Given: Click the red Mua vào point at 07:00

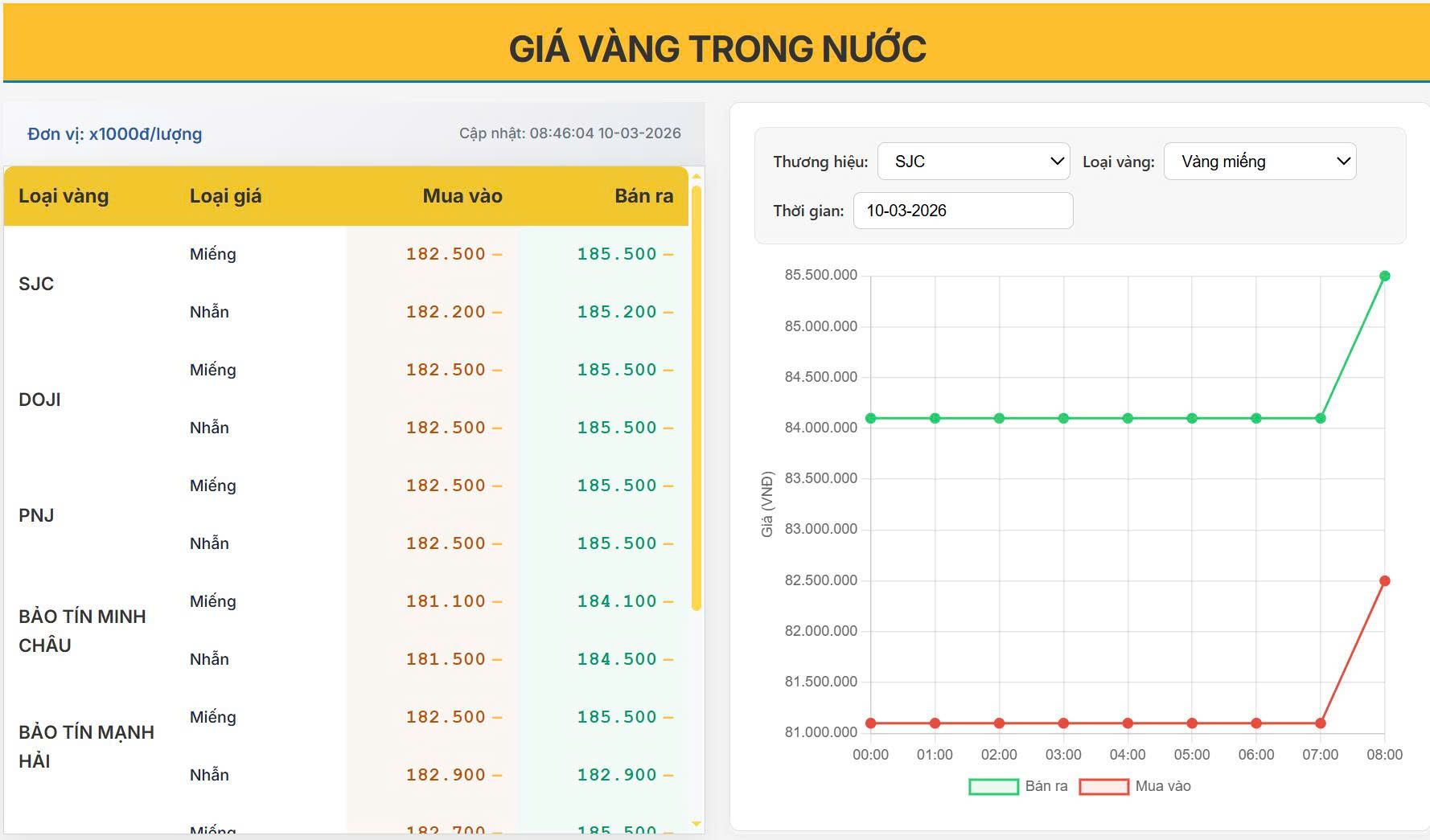Looking at the screenshot, I should tap(1321, 723).
